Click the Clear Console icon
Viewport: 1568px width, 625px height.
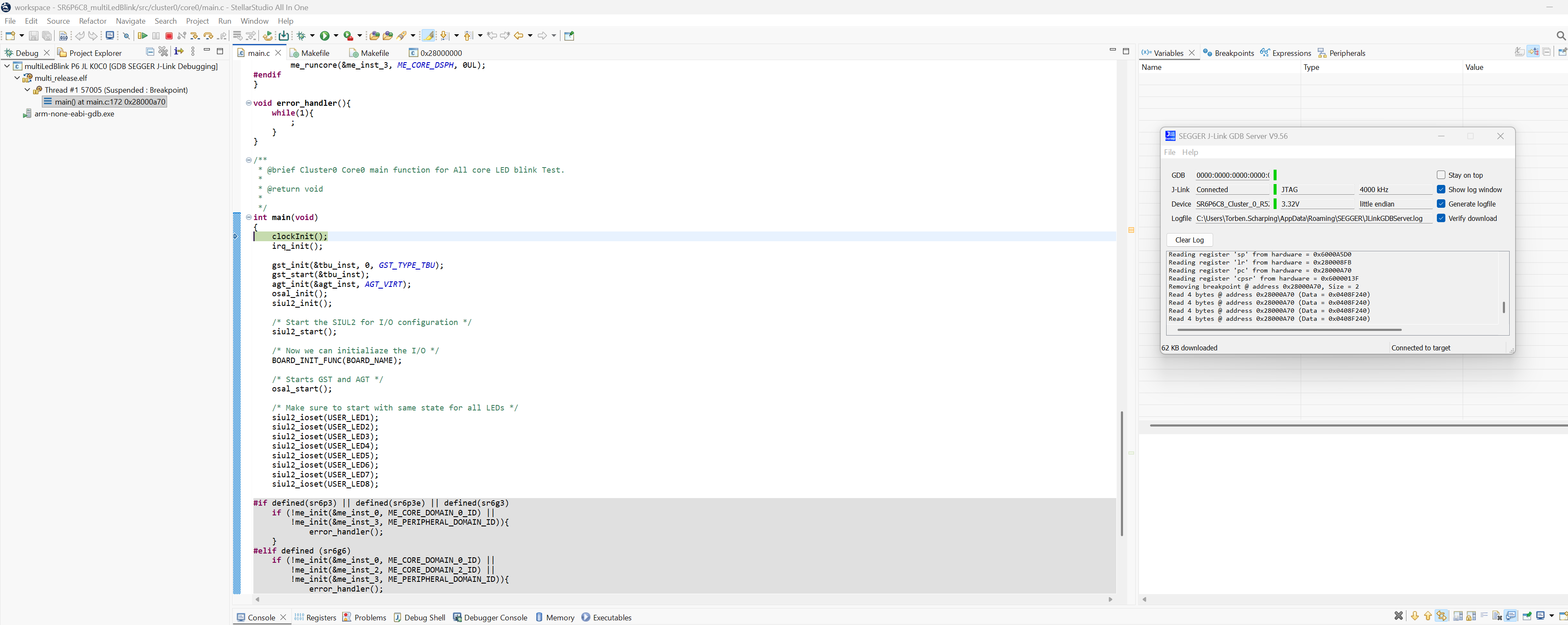pyautogui.click(x=1497, y=616)
